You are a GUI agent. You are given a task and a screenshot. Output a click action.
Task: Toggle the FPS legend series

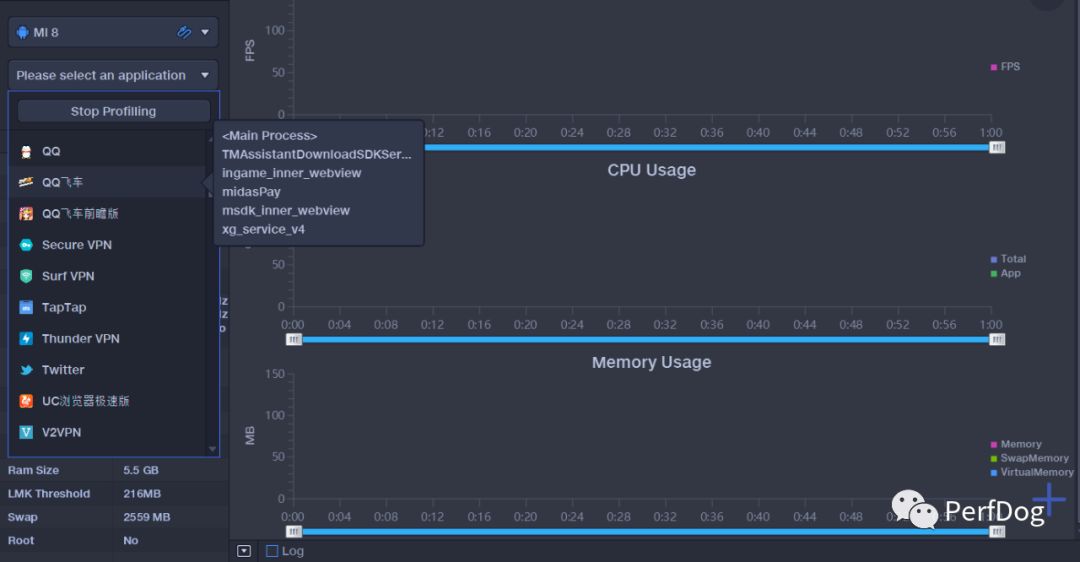coord(1005,67)
